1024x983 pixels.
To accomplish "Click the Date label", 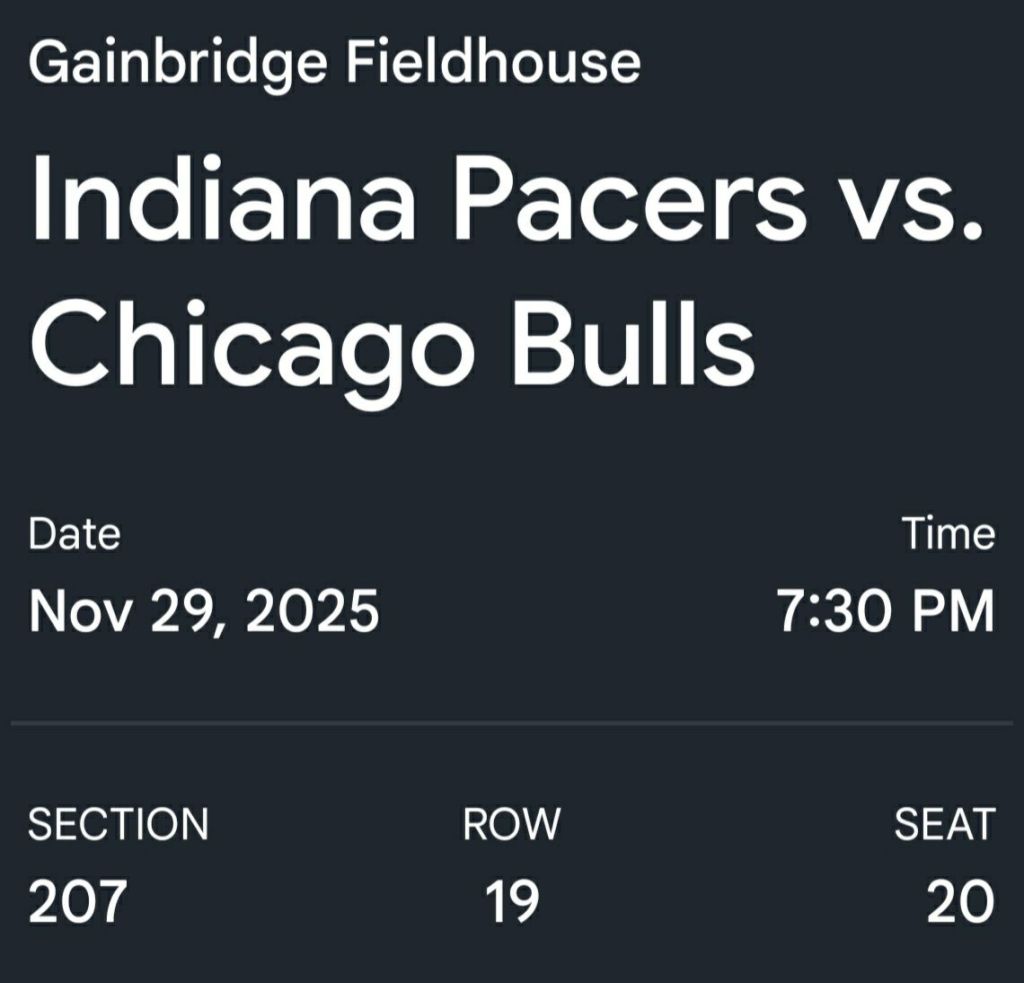I will click(74, 533).
